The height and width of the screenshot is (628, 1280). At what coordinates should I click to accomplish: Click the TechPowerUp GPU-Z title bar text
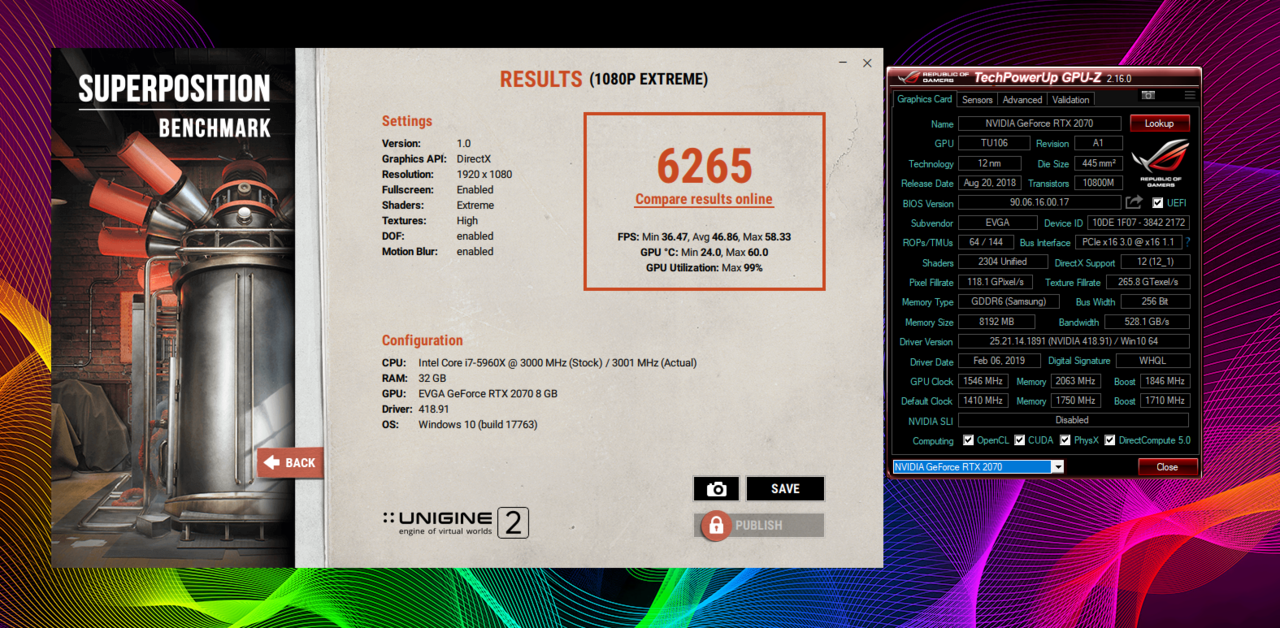[x=1053, y=78]
